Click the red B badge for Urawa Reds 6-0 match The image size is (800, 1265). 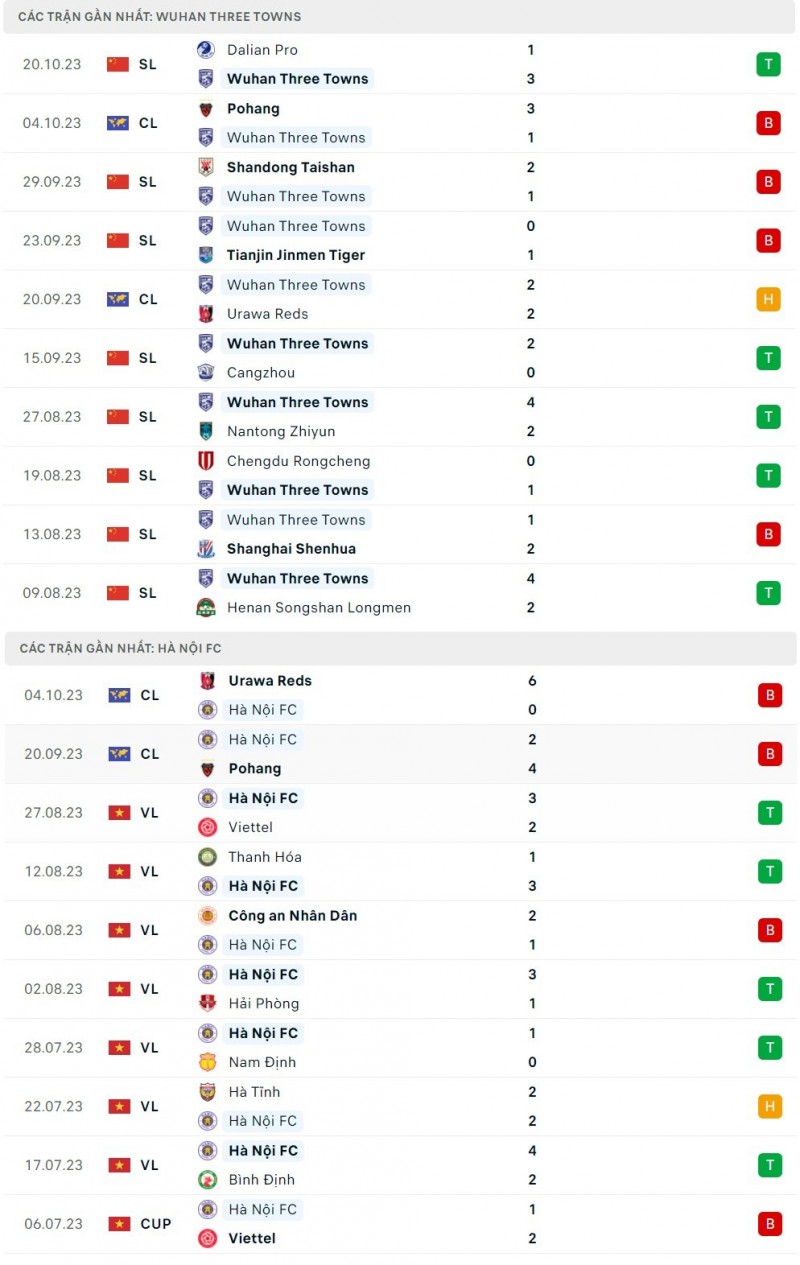point(770,695)
